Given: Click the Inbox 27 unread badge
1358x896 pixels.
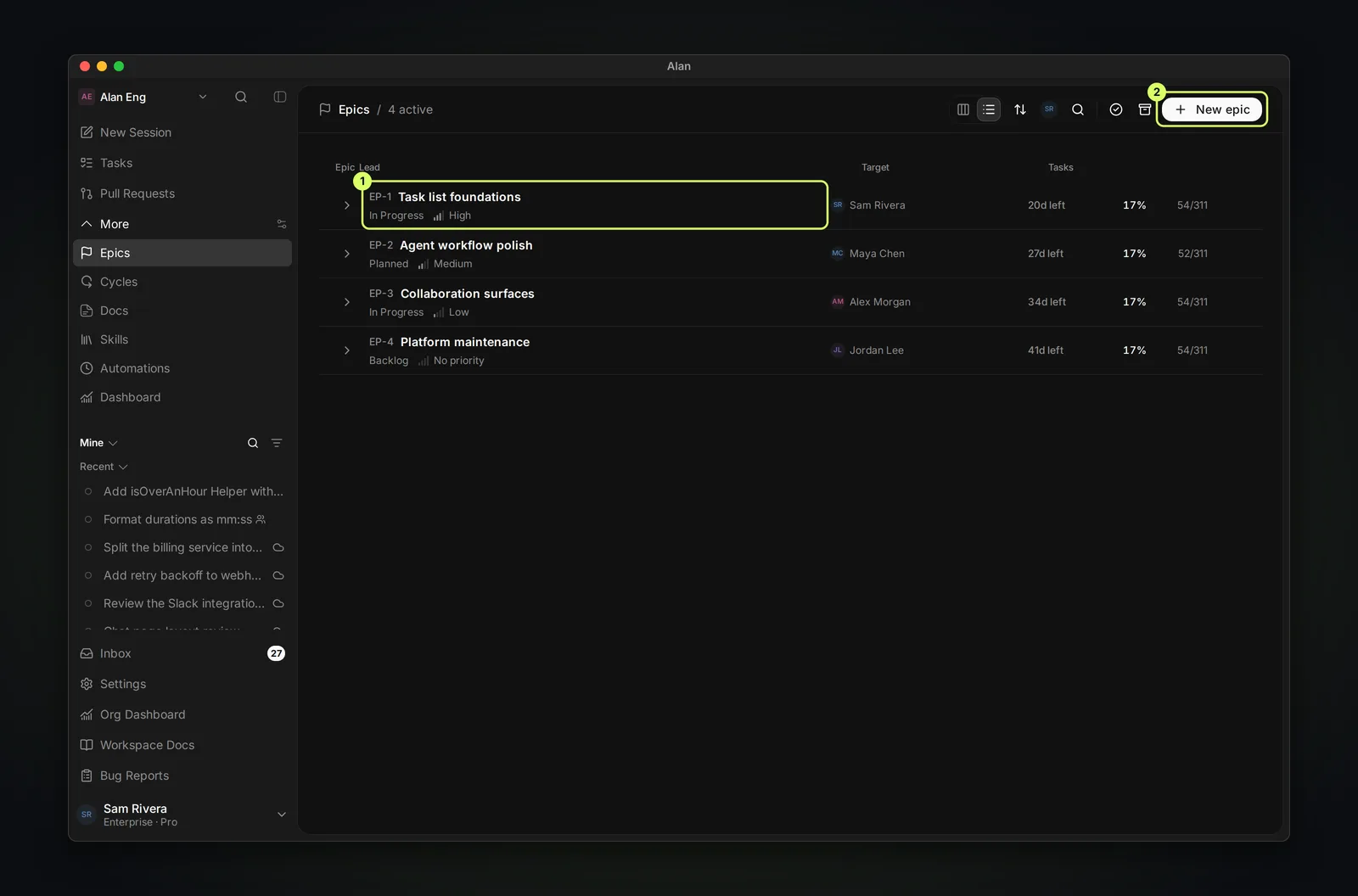Looking at the screenshot, I should (x=277, y=653).
